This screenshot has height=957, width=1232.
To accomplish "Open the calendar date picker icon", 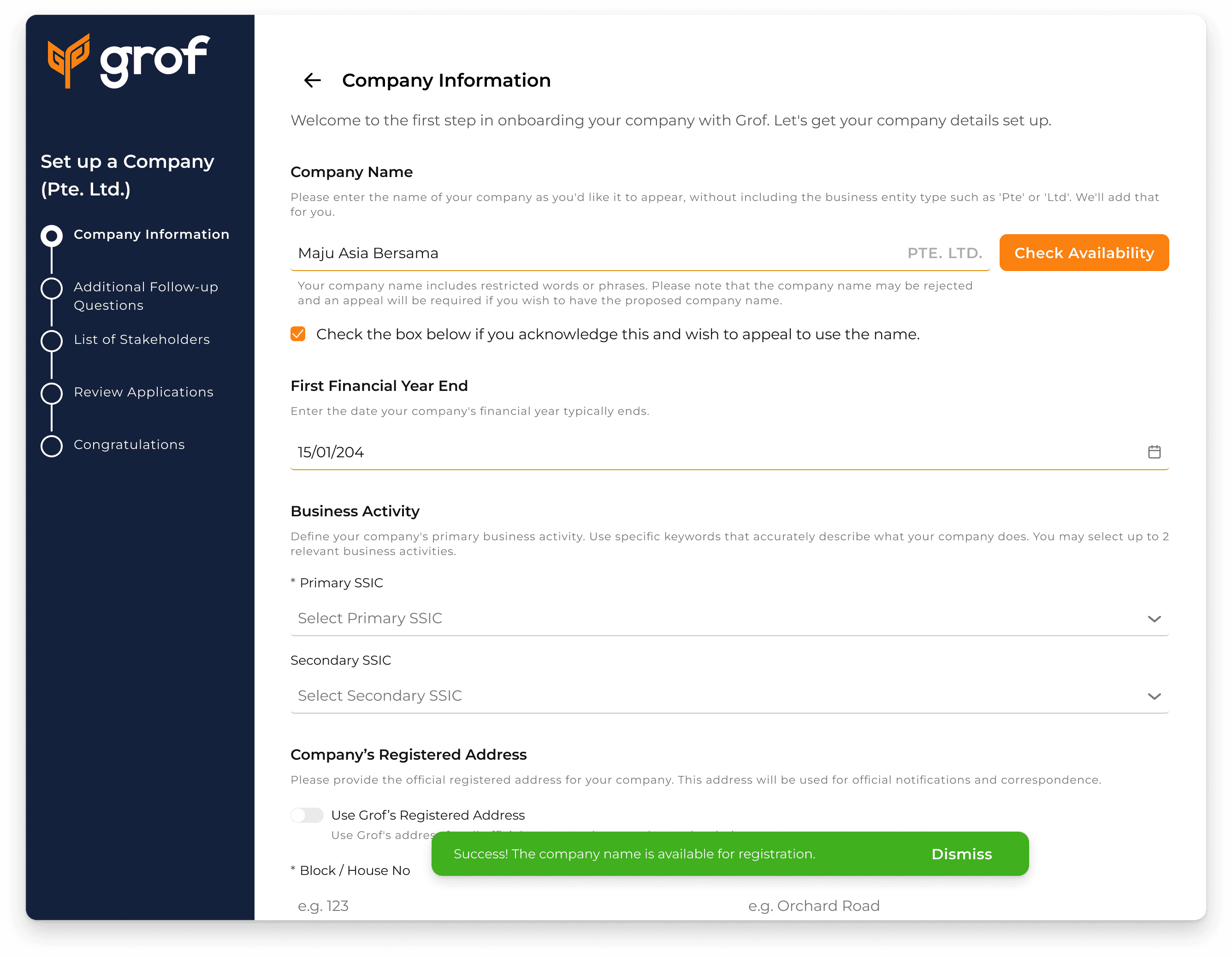I will pos(1154,452).
